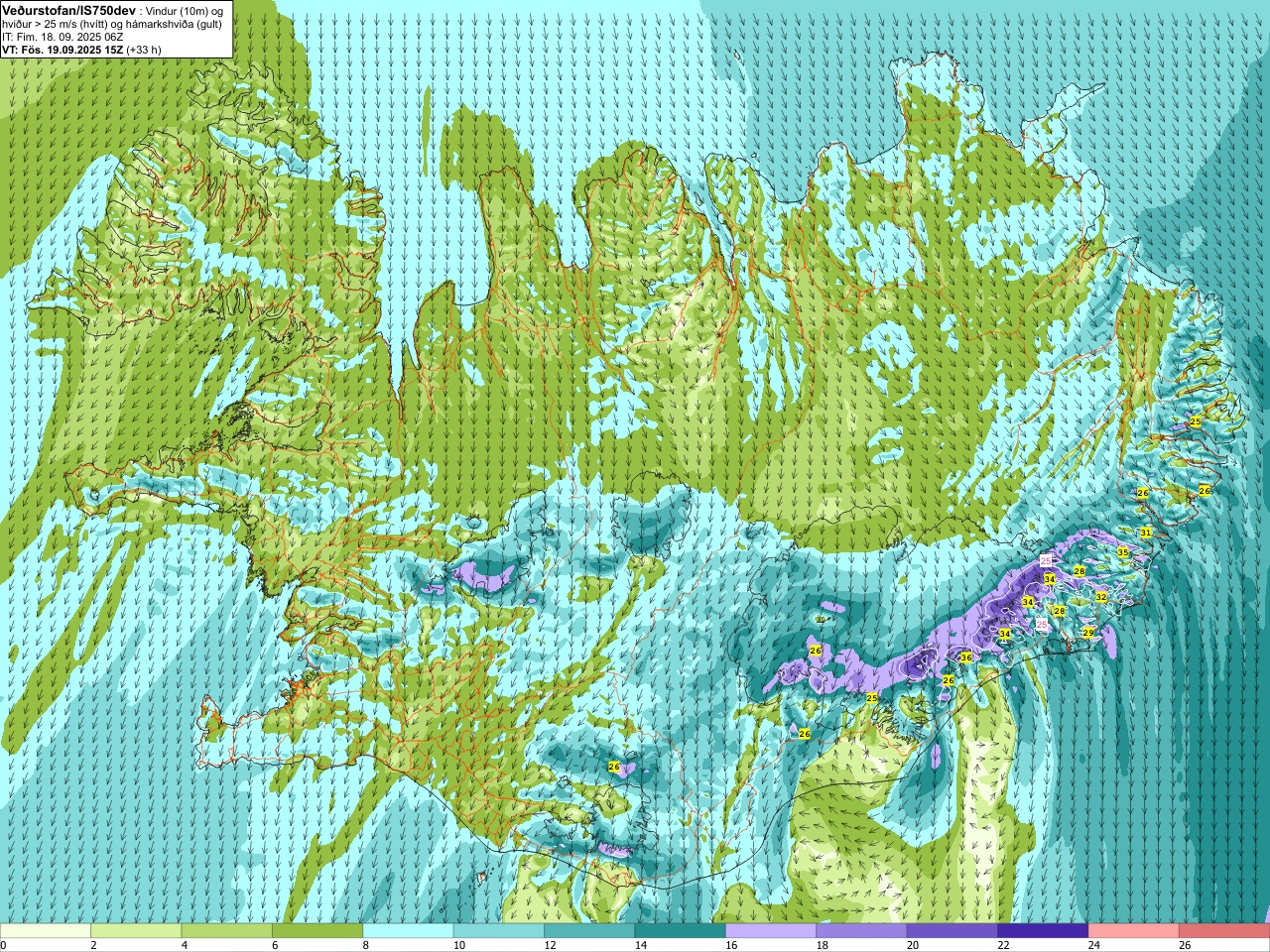Click the 20–22 m/s violet legend swatch
Image resolution: width=1270 pixels, height=952 pixels.
952,931
